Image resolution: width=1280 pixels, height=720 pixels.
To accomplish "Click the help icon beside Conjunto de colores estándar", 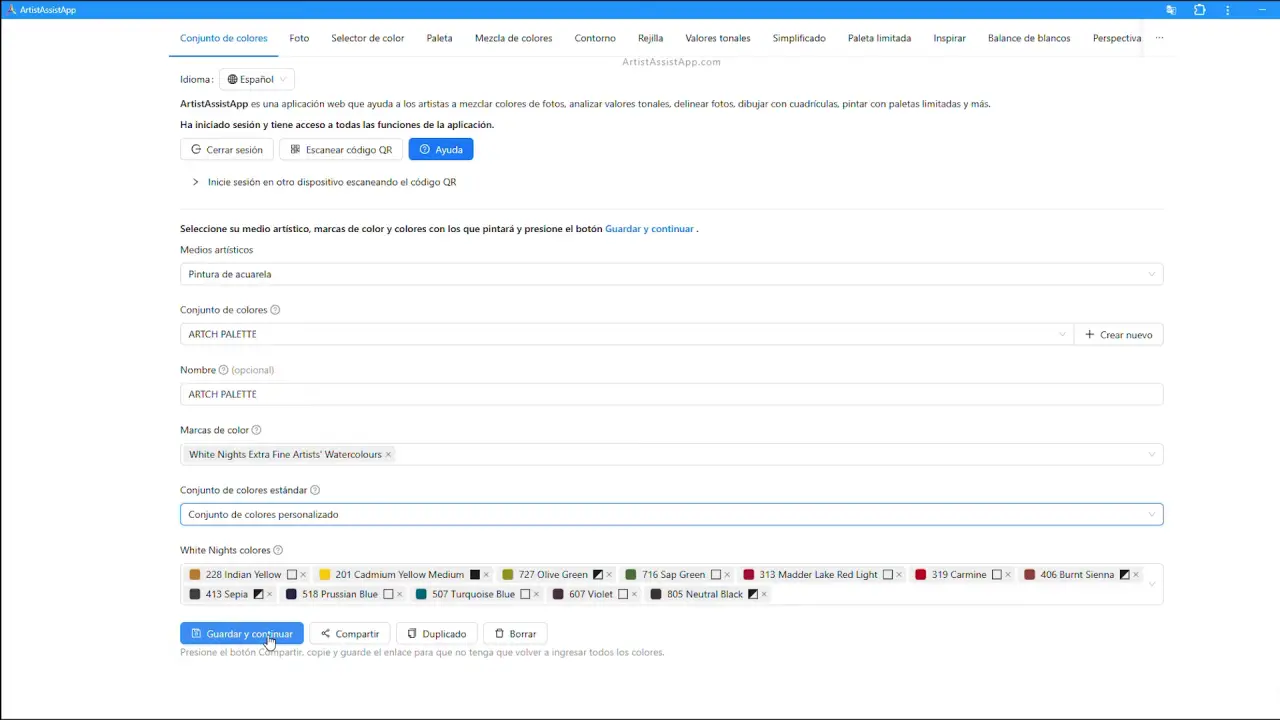I will click(x=315, y=490).
